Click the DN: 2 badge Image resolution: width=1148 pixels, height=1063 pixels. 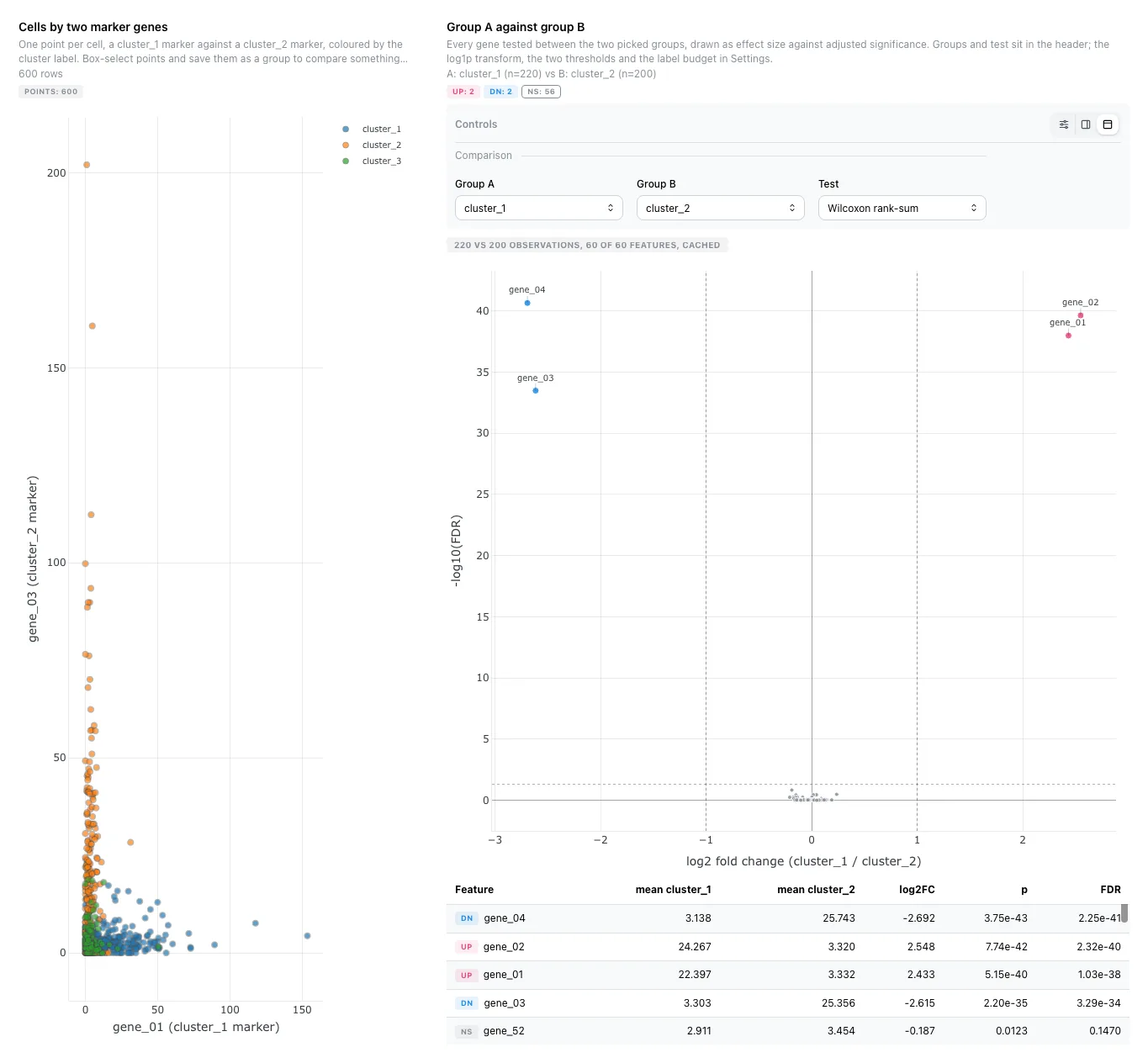point(500,92)
